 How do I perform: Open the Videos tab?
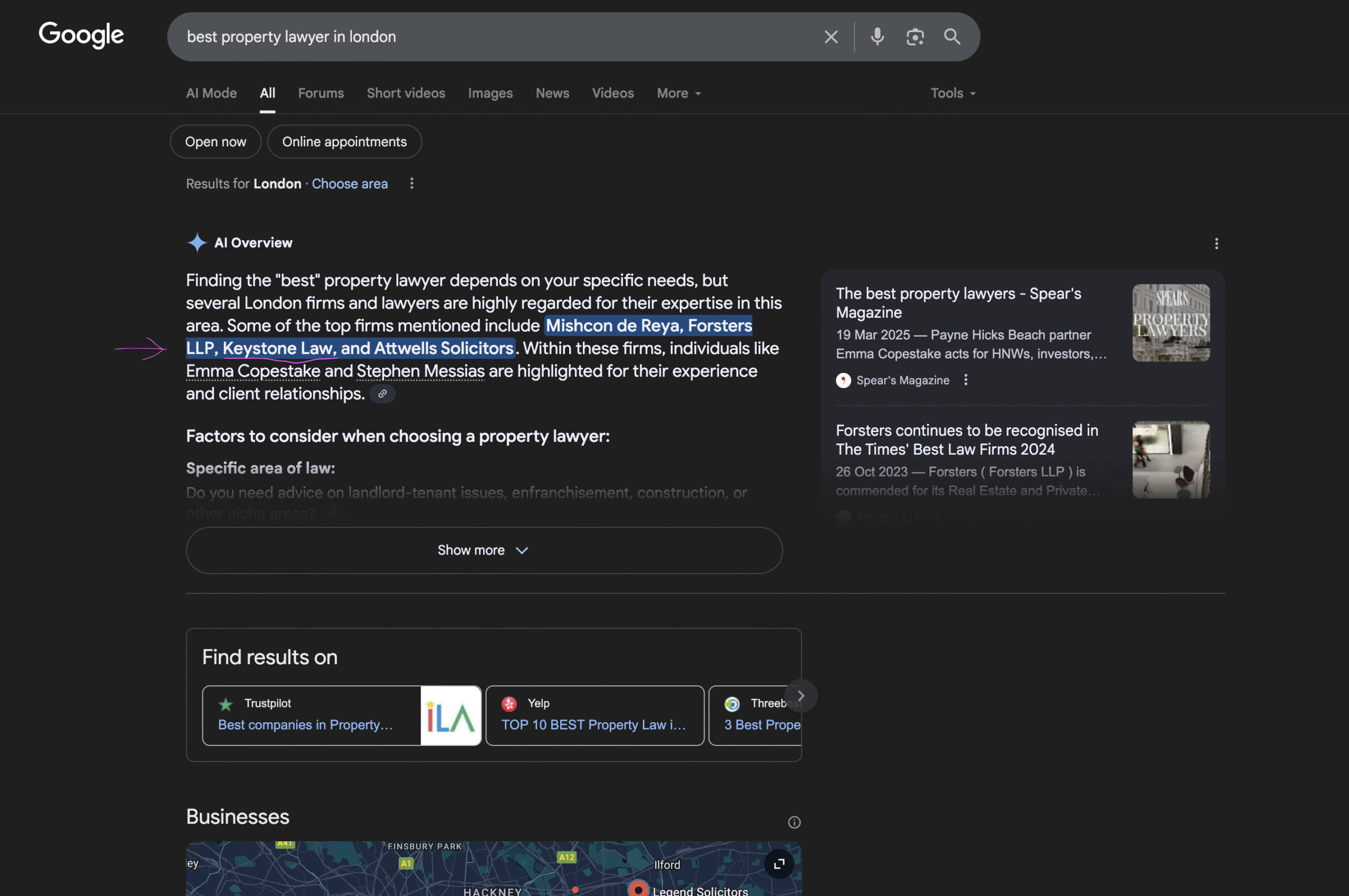coord(613,93)
